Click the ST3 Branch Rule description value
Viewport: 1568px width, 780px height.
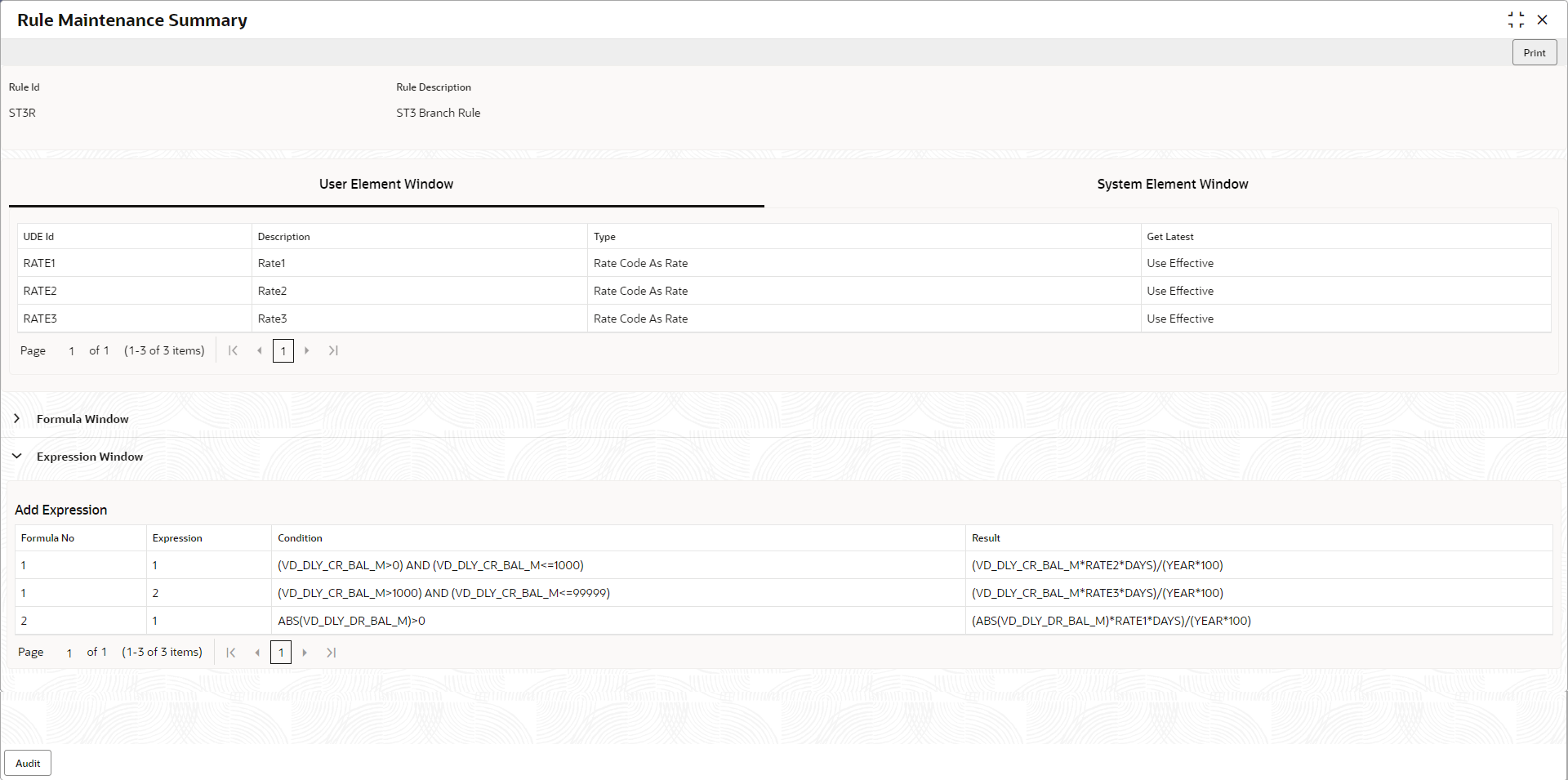pyautogui.click(x=439, y=113)
